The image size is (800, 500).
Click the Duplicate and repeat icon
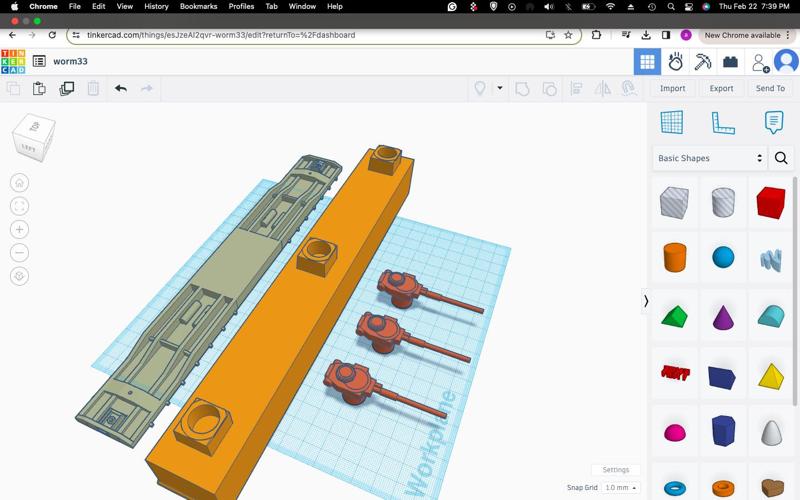(66, 88)
